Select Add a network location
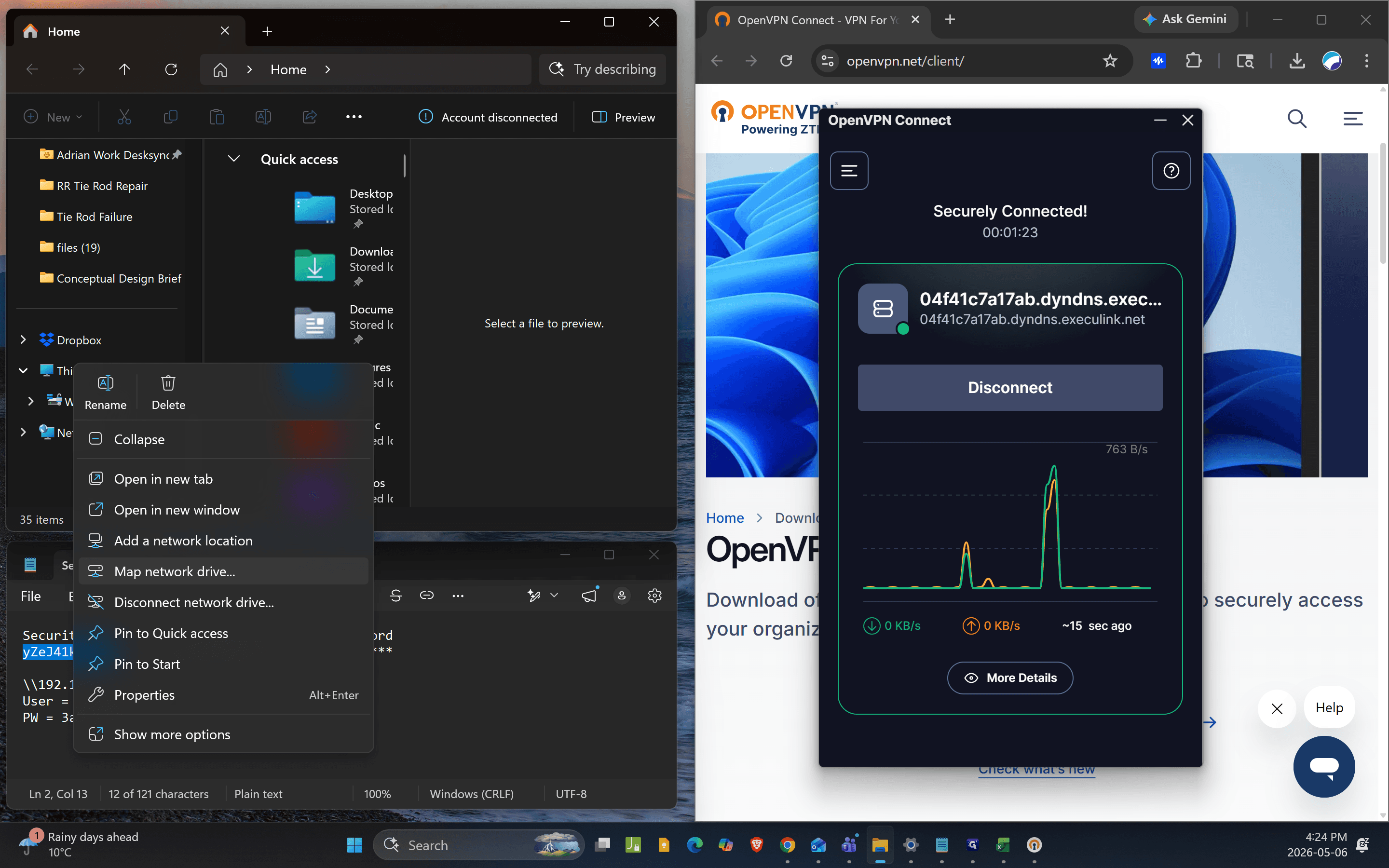The height and width of the screenshot is (868, 1389). click(223, 540)
